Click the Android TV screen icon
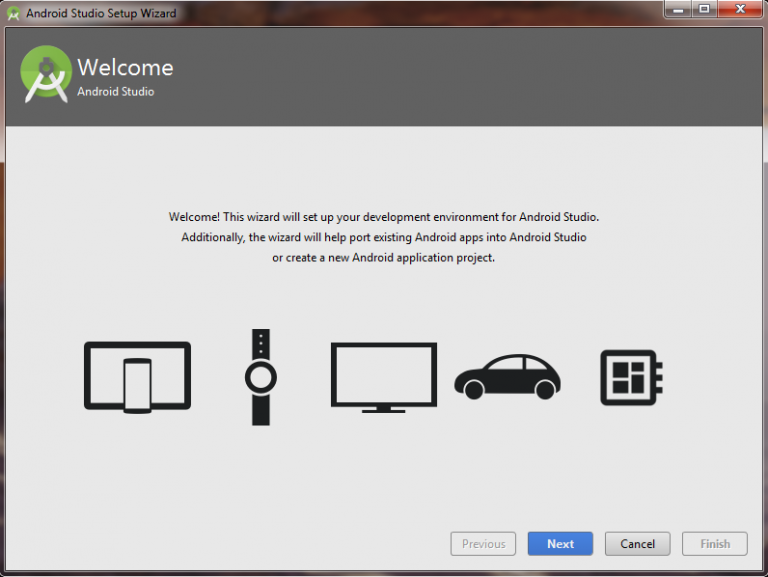 point(384,377)
